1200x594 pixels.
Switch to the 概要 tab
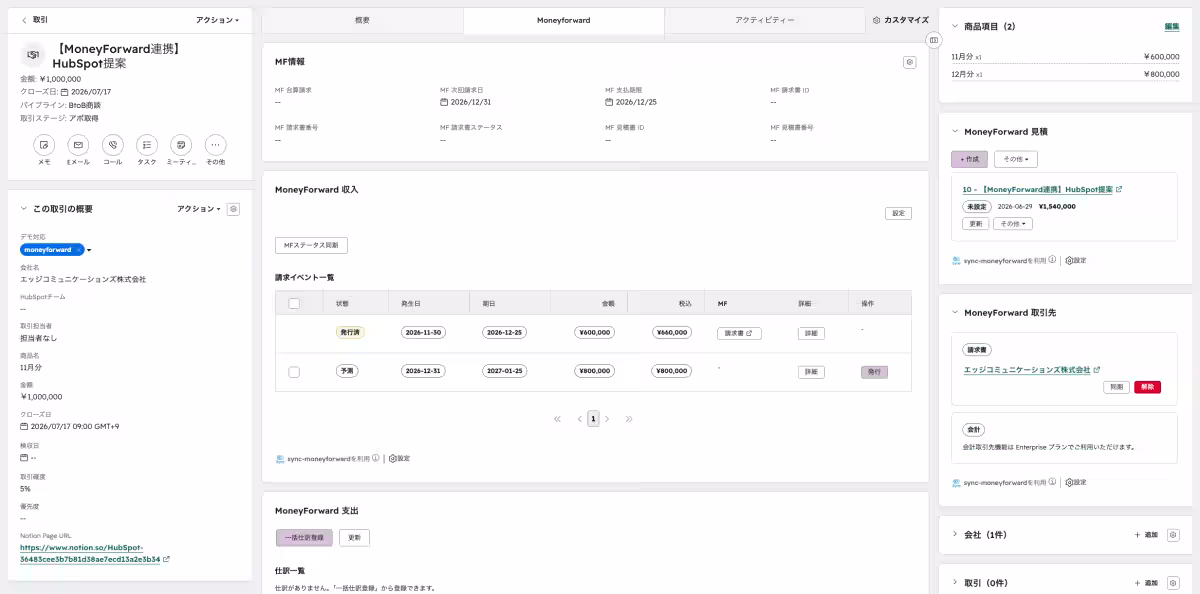click(362, 20)
